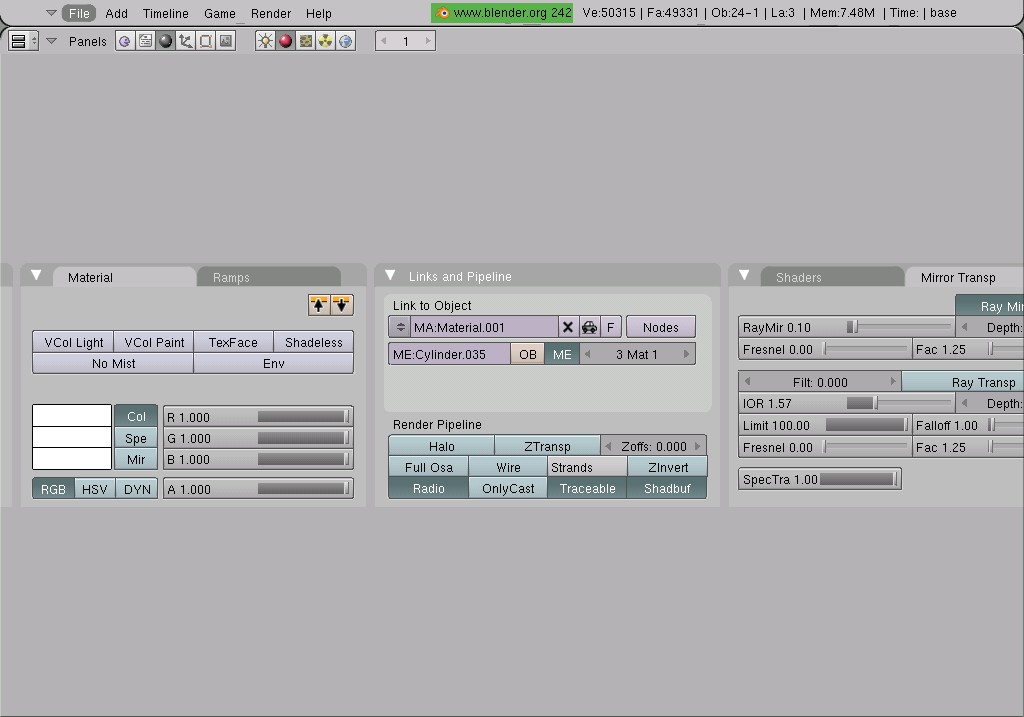Image resolution: width=1024 pixels, height=717 pixels.
Task: Show the Radiosity buttons icon
Action: coord(325,41)
